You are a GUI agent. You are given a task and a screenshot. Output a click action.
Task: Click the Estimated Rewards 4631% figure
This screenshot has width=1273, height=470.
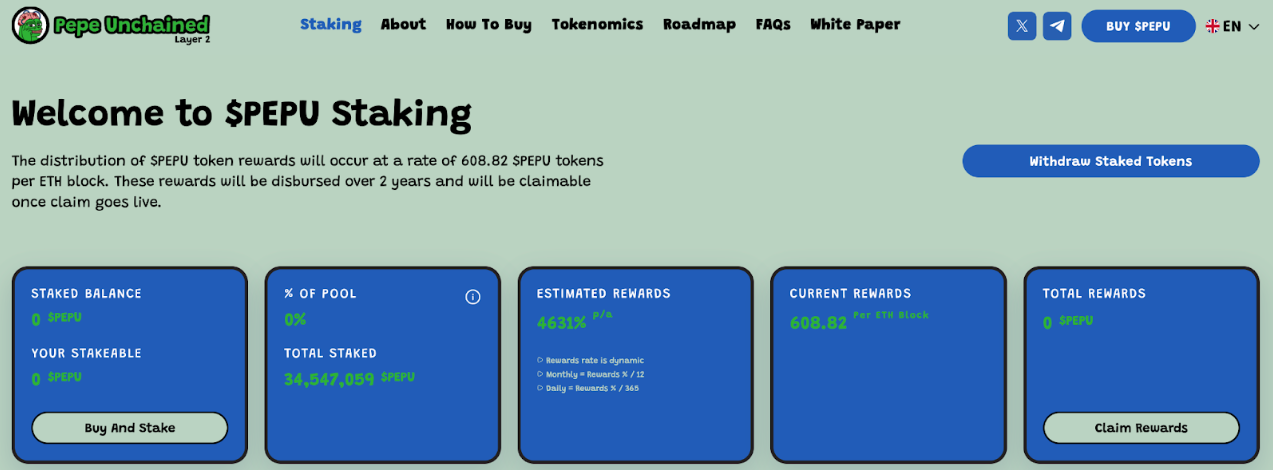561,323
